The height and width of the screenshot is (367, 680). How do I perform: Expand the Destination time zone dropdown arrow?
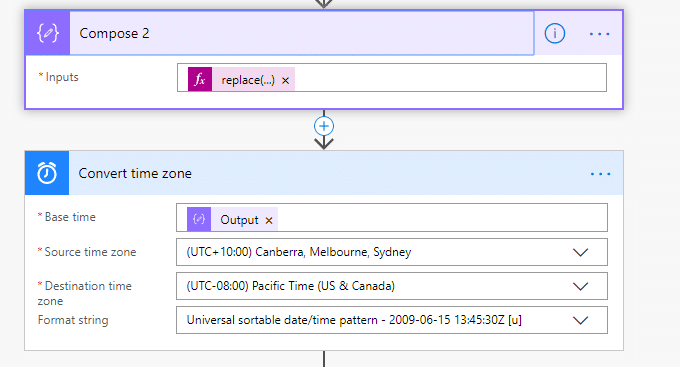(580, 286)
